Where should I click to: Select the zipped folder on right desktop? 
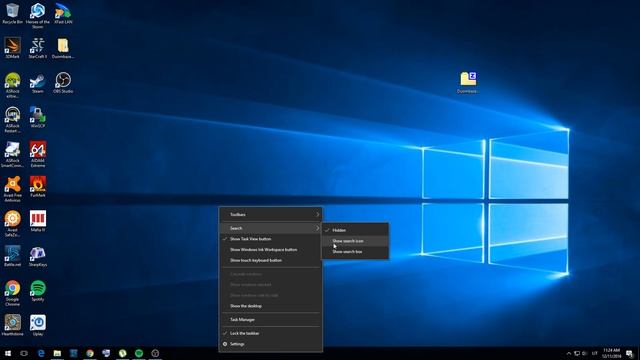[468, 83]
